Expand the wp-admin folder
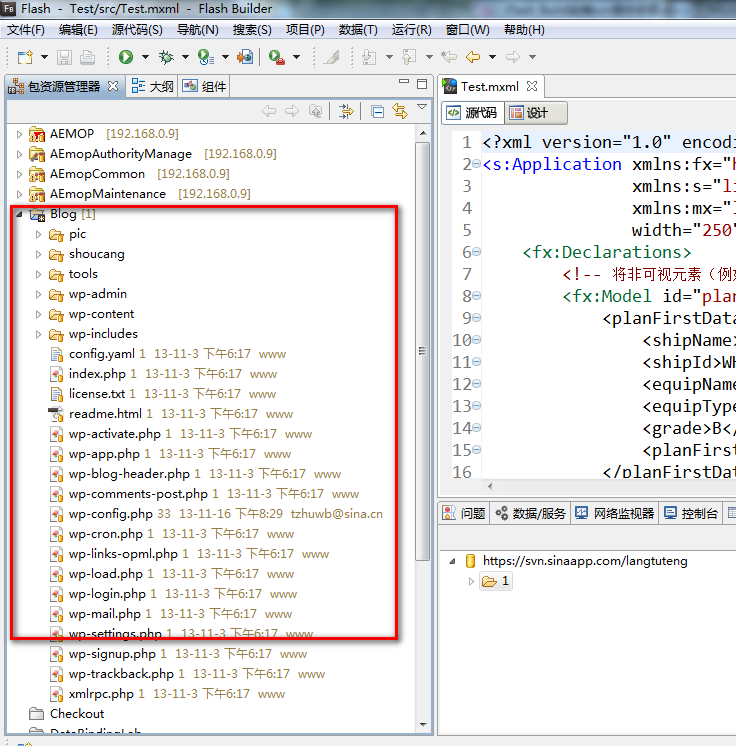The height and width of the screenshot is (746, 736). coord(39,294)
